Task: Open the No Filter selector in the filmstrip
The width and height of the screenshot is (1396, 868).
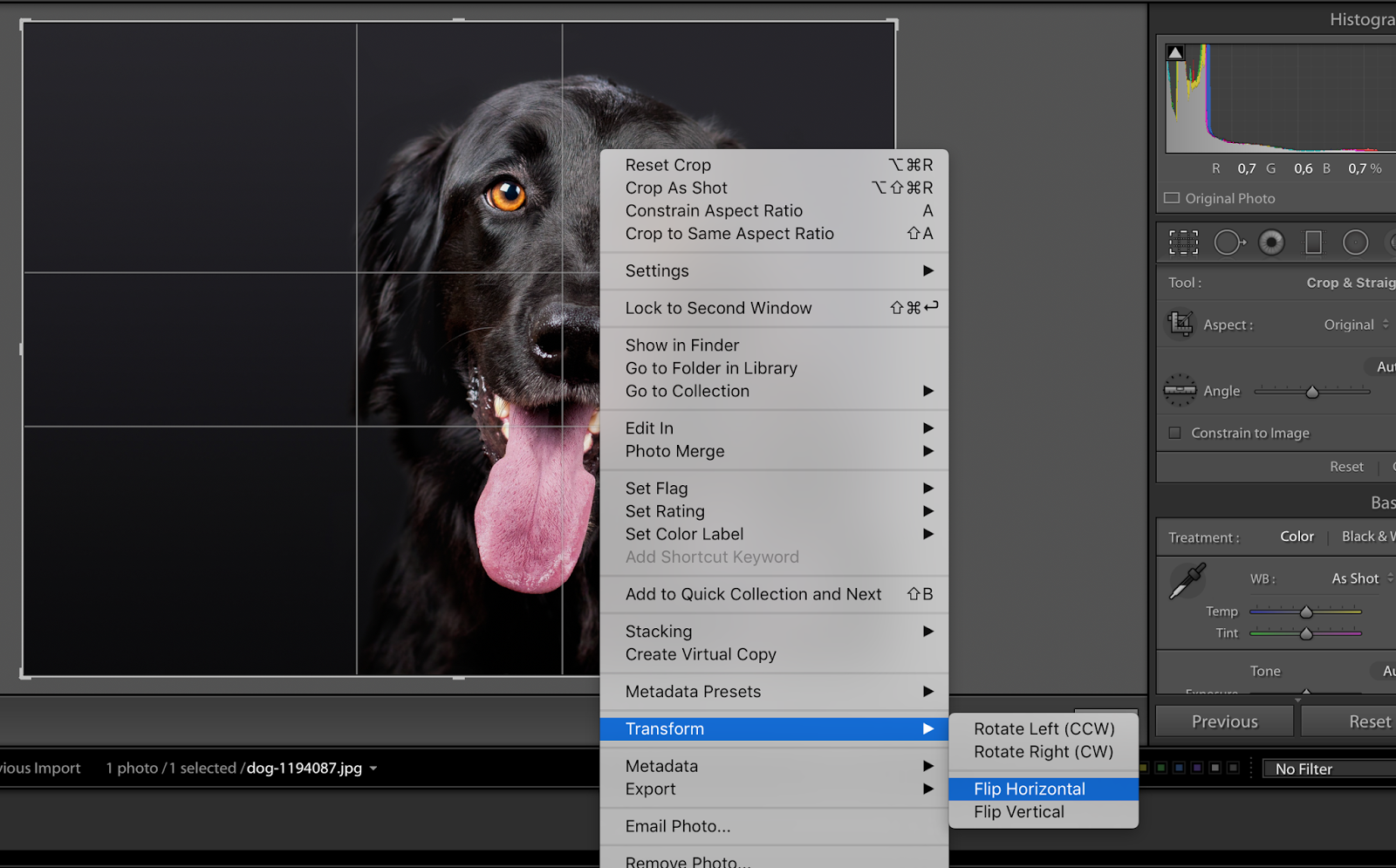Action: click(x=1304, y=768)
